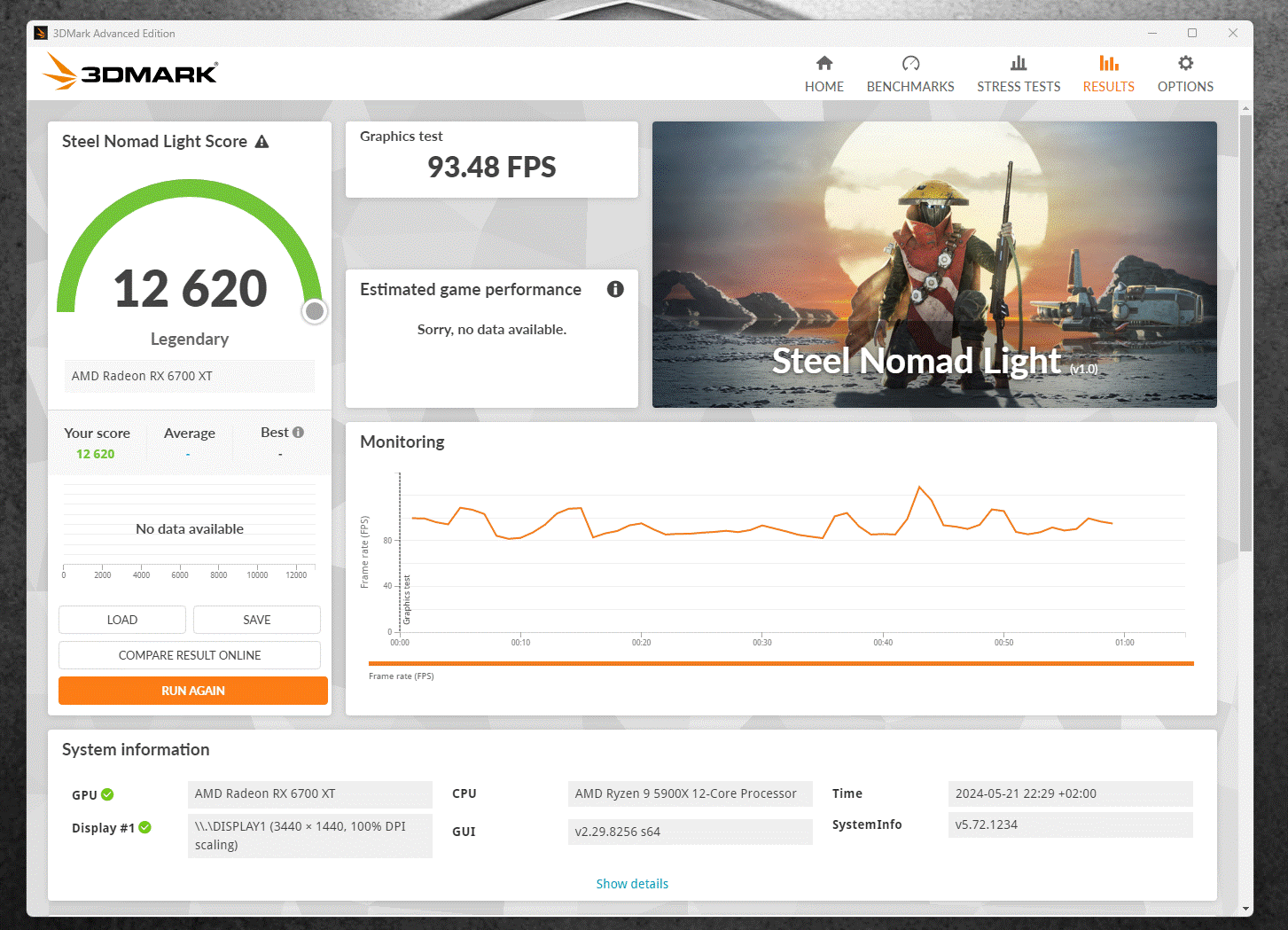Viewport: 1288px width, 930px height.
Task: Click the 93.48 FPS graphics test value
Action: point(492,167)
